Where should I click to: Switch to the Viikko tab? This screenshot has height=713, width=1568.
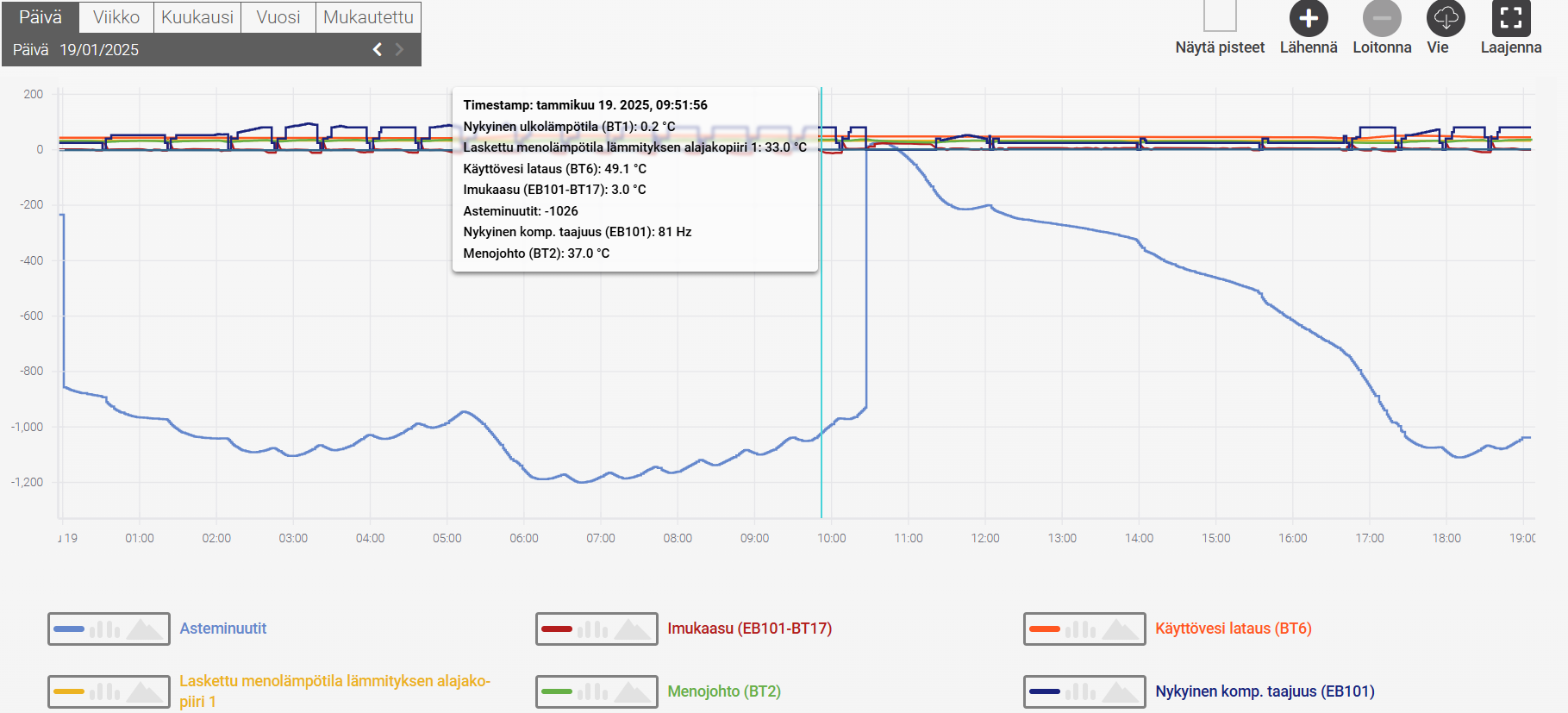coord(116,17)
